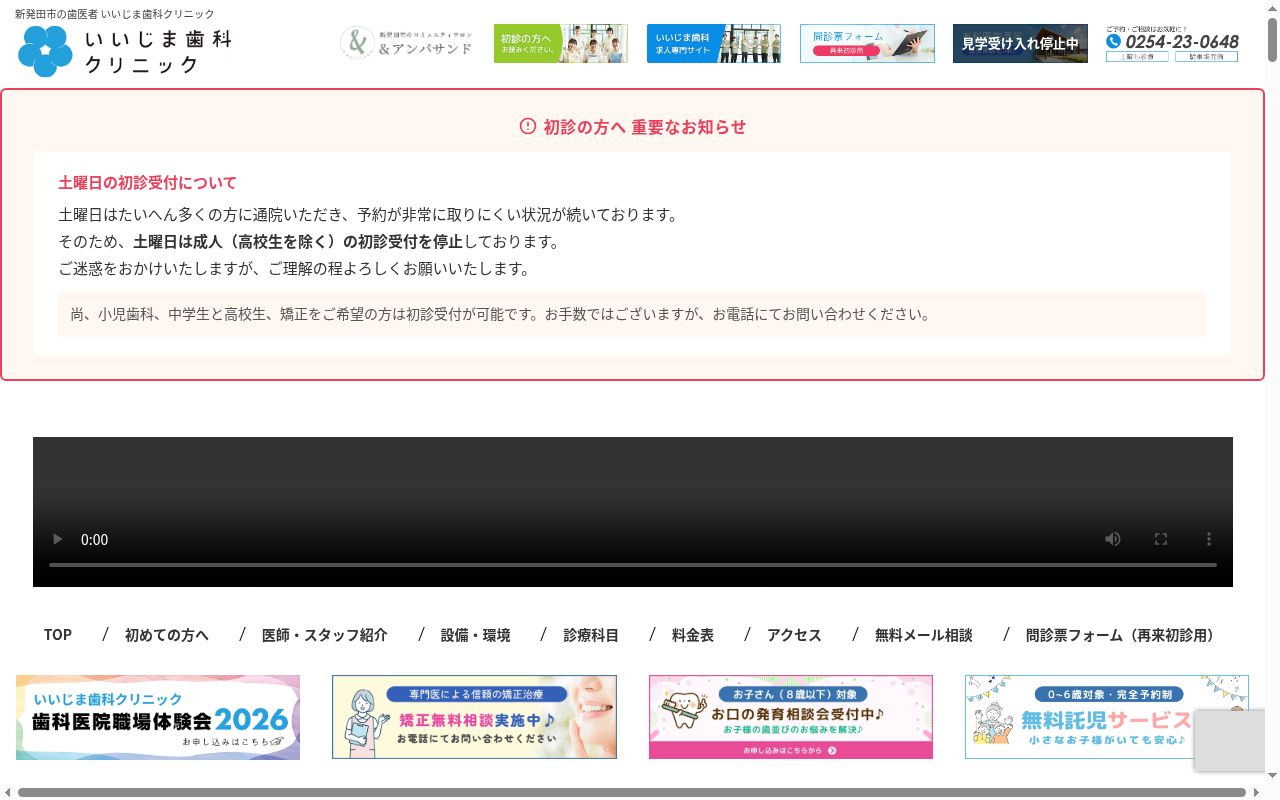Open the いいじま歯科 求人専門サイト banner
The width and height of the screenshot is (1280, 800).
714,43
